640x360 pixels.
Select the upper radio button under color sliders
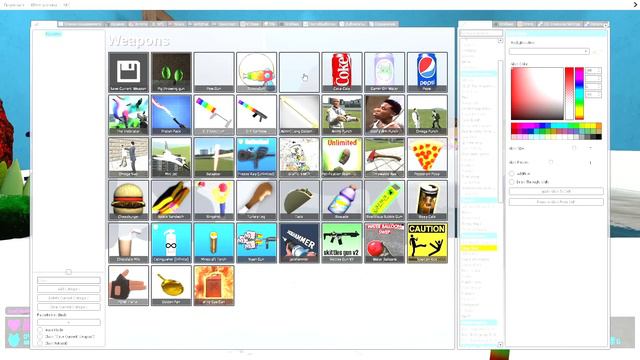(x=512, y=173)
